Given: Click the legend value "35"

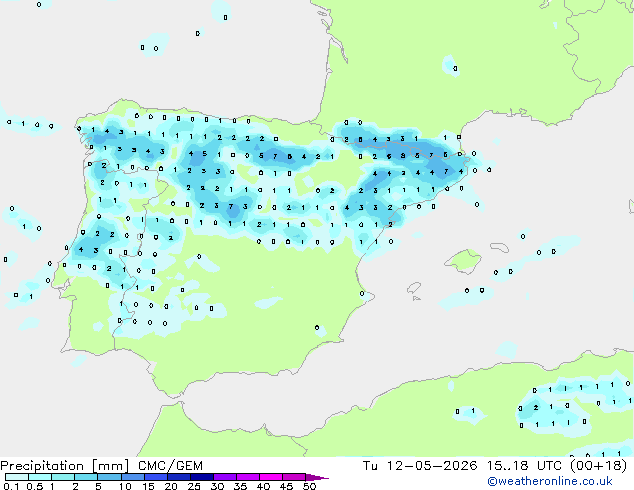Looking at the screenshot, I should pyautogui.click(x=240, y=486).
